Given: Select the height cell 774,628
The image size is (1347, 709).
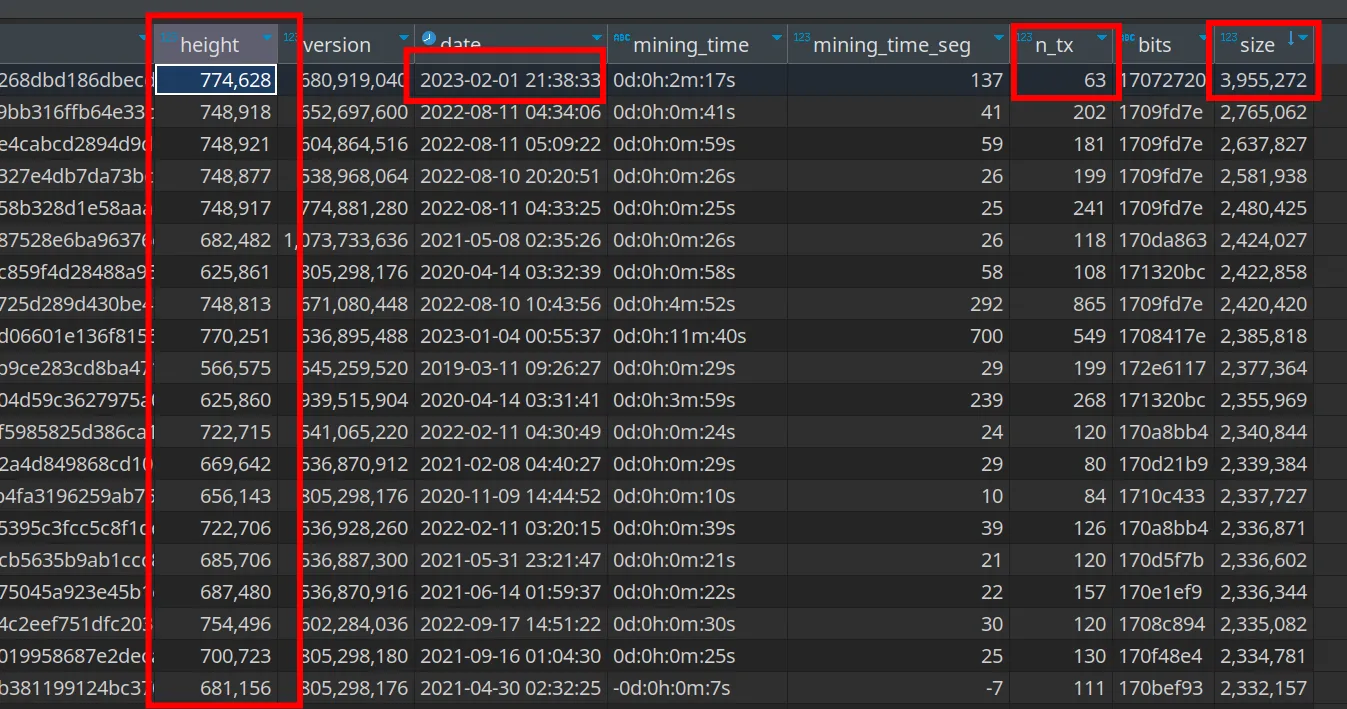Looking at the screenshot, I should (x=215, y=80).
